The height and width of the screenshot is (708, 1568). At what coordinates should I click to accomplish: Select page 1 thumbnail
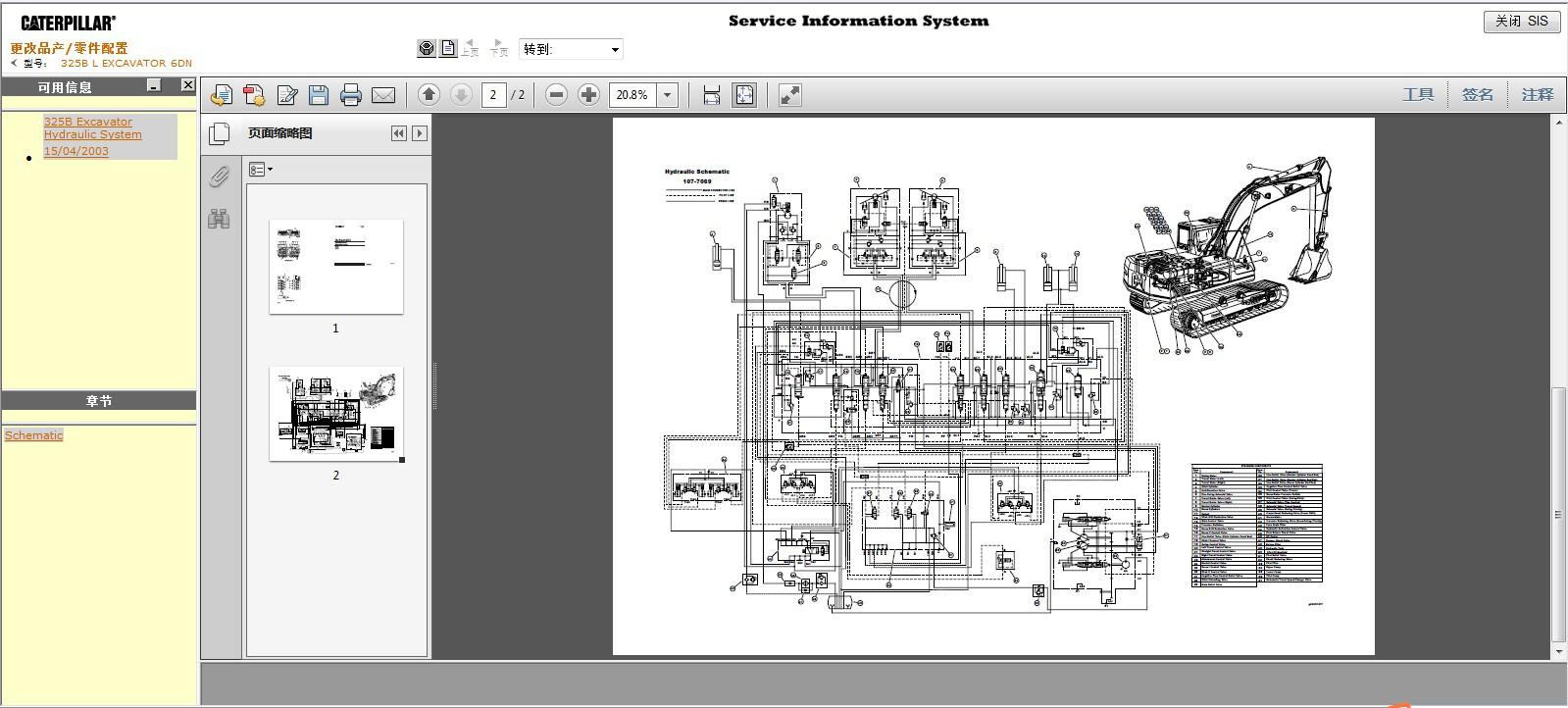[x=336, y=267]
